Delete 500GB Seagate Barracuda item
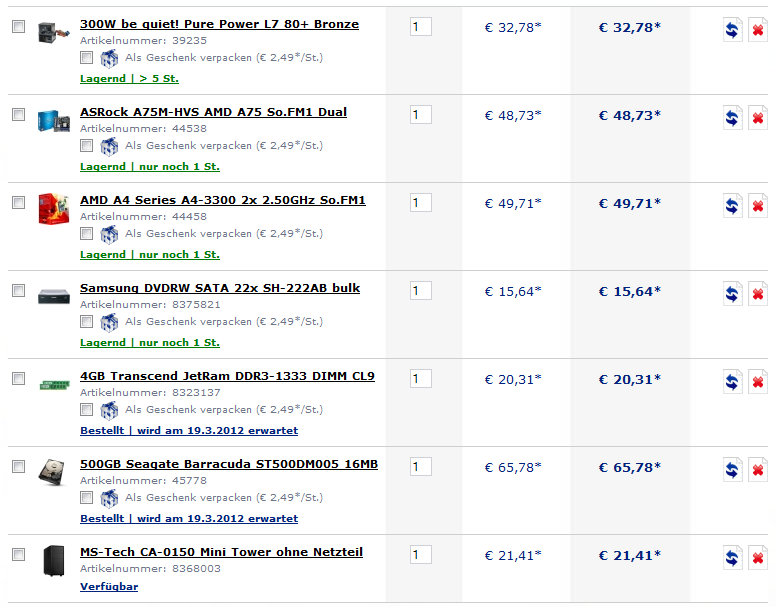The height and width of the screenshot is (608, 777). pyautogui.click(x=758, y=470)
